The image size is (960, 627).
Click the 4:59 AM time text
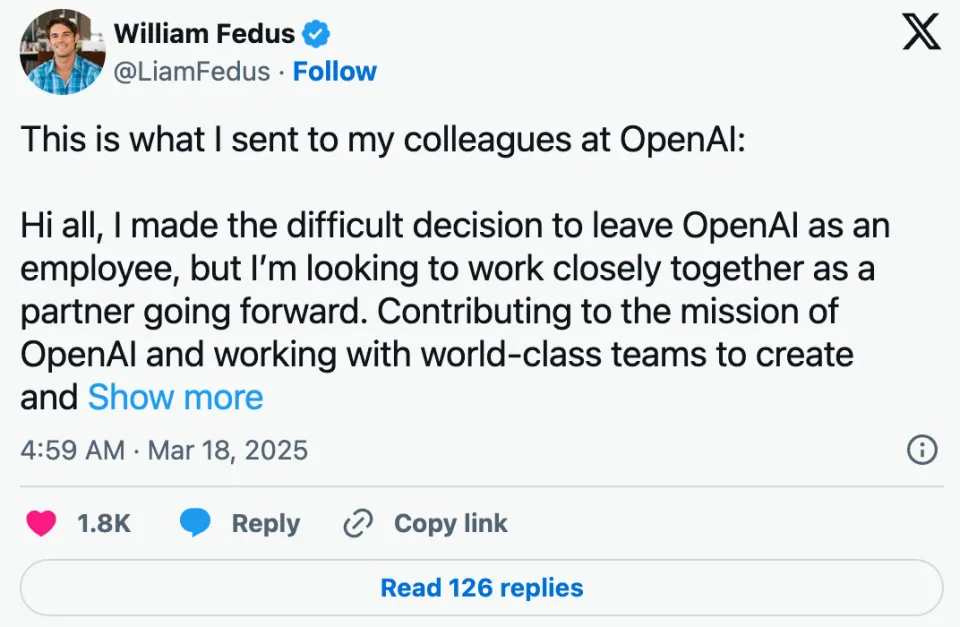[72, 450]
